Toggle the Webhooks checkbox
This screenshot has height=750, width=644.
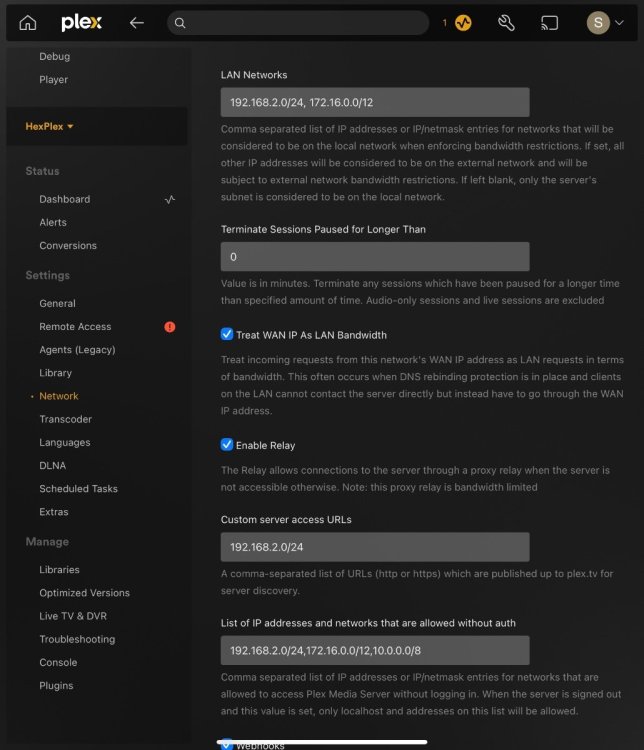coord(226,743)
